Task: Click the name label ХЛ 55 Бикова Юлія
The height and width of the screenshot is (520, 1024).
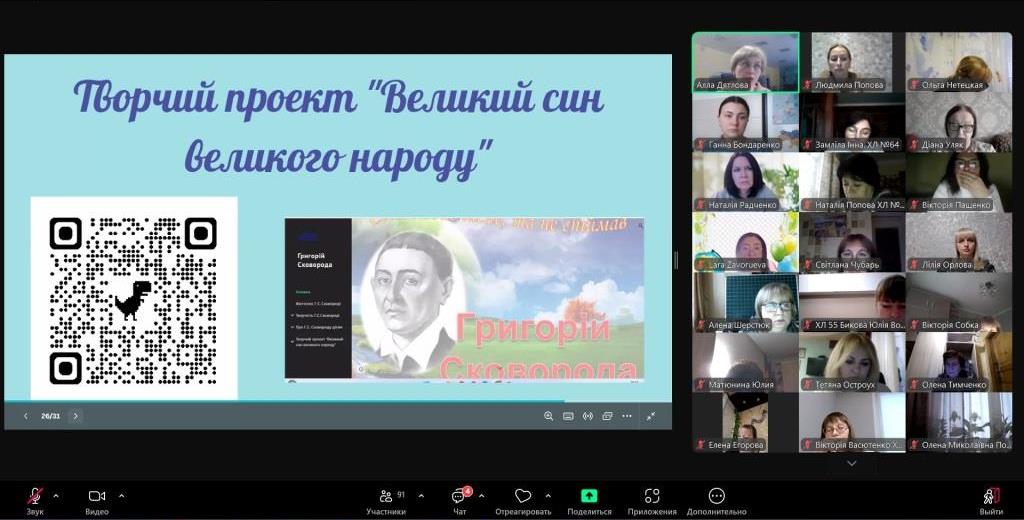Action: click(x=859, y=325)
